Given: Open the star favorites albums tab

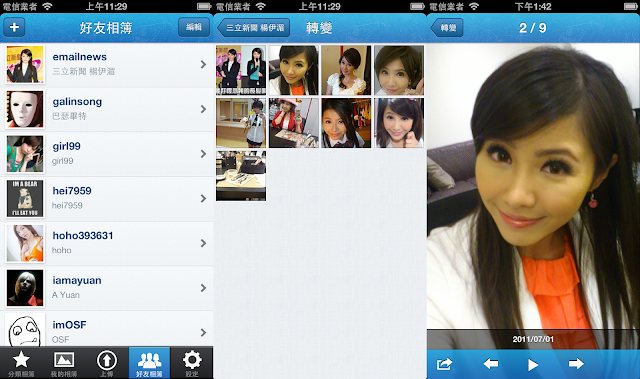Looking at the screenshot, I should (21, 363).
